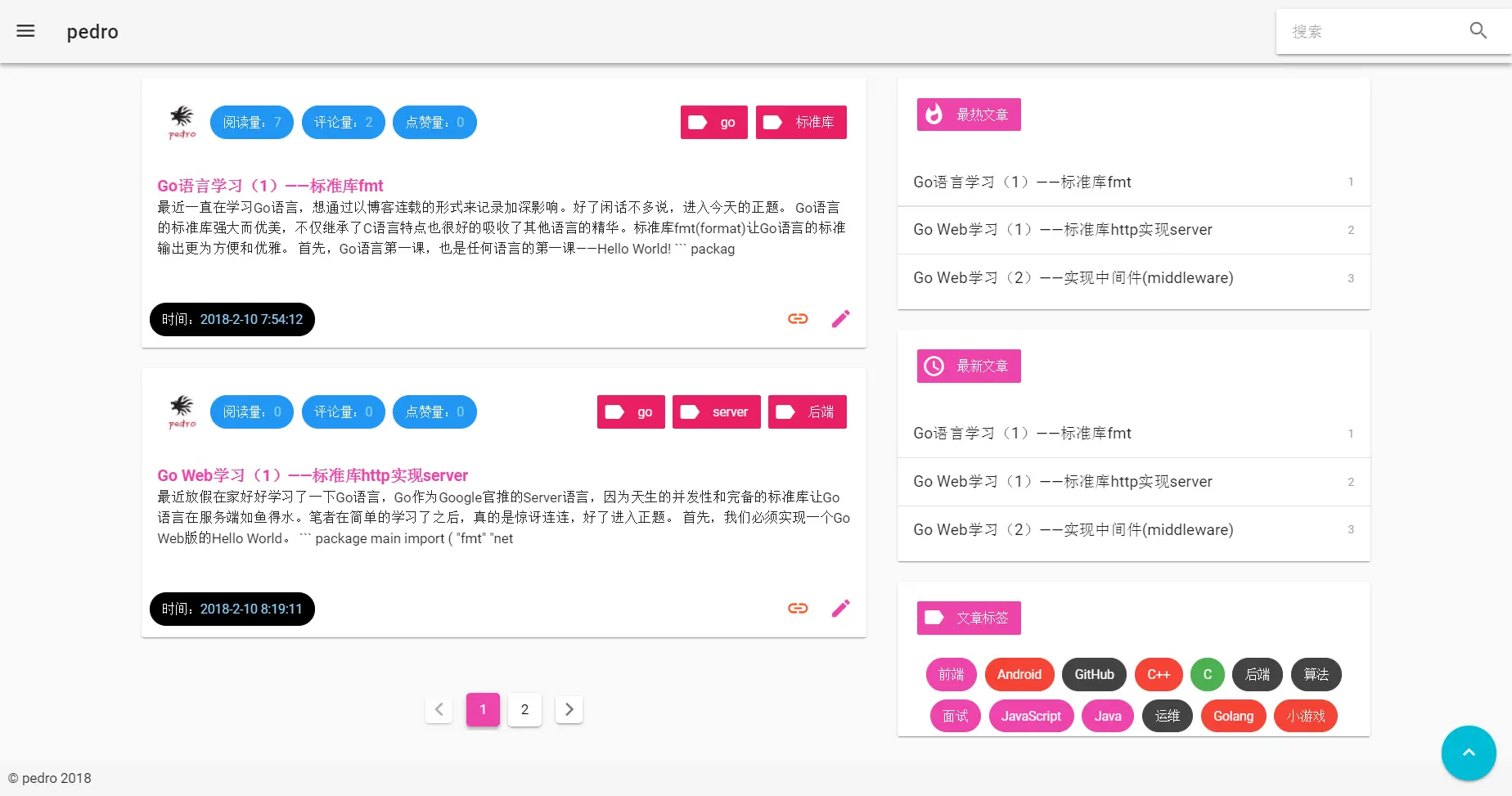
Task: Open hottest article Go语言学习（1）——标准库fmt
Action: [x=1133, y=182]
